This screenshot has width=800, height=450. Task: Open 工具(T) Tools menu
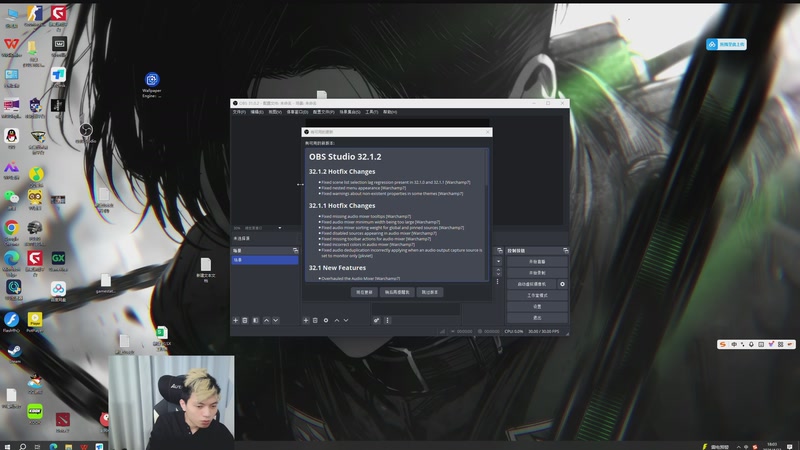pyautogui.click(x=371, y=112)
